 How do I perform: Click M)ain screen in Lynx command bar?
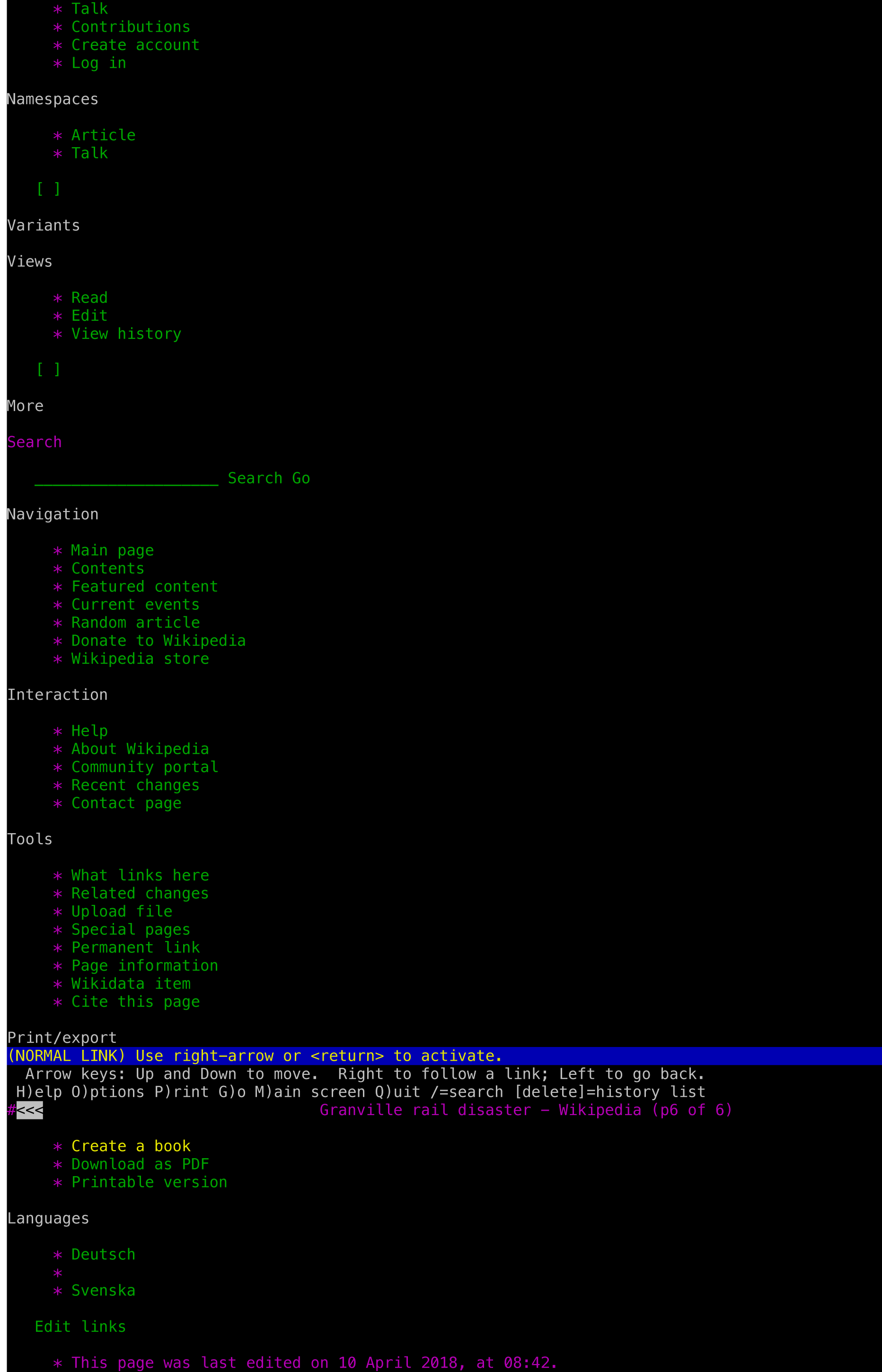[x=310, y=1092]
